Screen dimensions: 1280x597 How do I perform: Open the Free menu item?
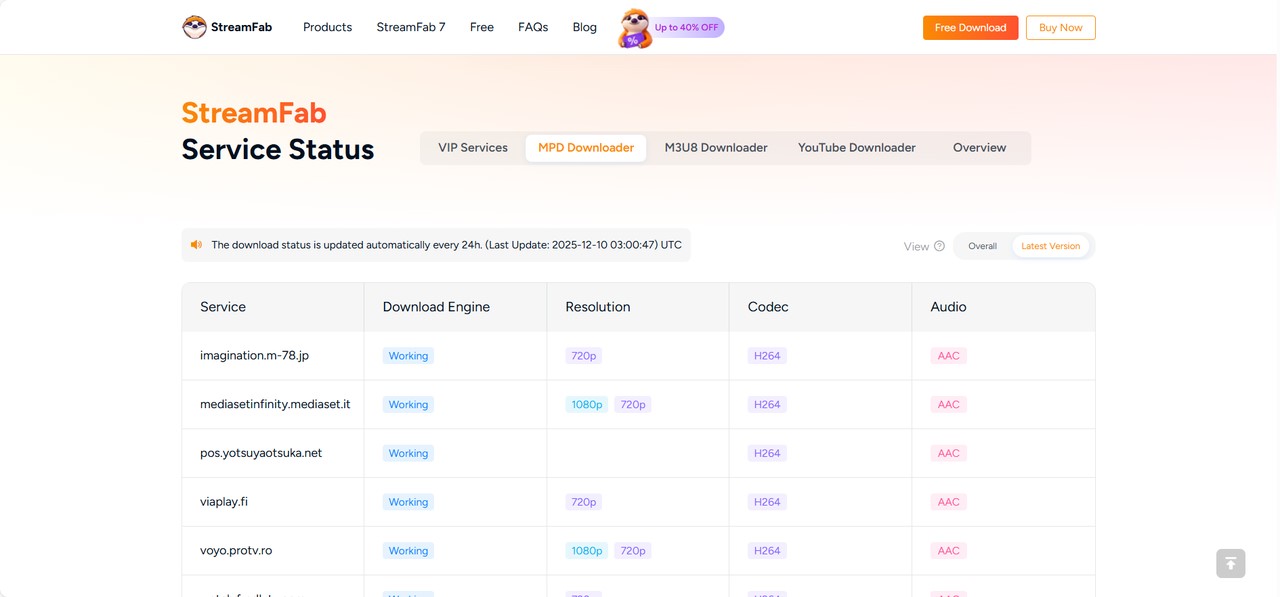482,27
